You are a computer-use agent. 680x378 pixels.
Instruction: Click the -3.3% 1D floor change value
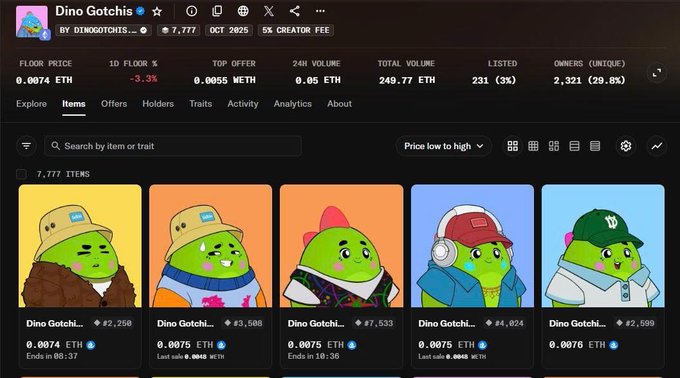coord(143,79)
